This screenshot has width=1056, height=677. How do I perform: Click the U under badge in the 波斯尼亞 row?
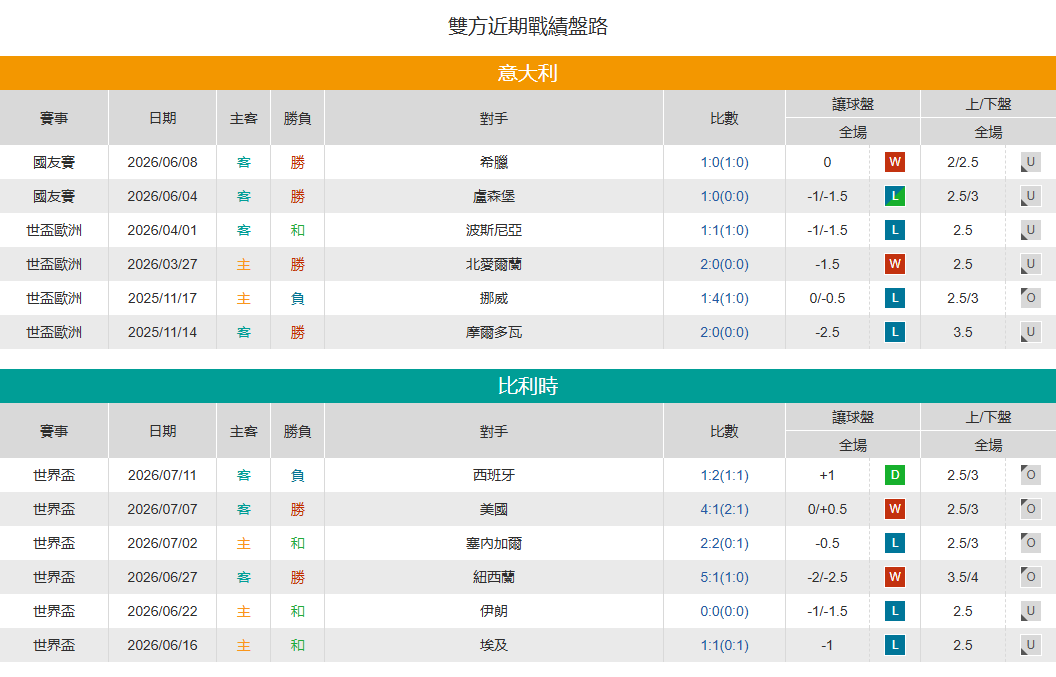click(1030, 230)
